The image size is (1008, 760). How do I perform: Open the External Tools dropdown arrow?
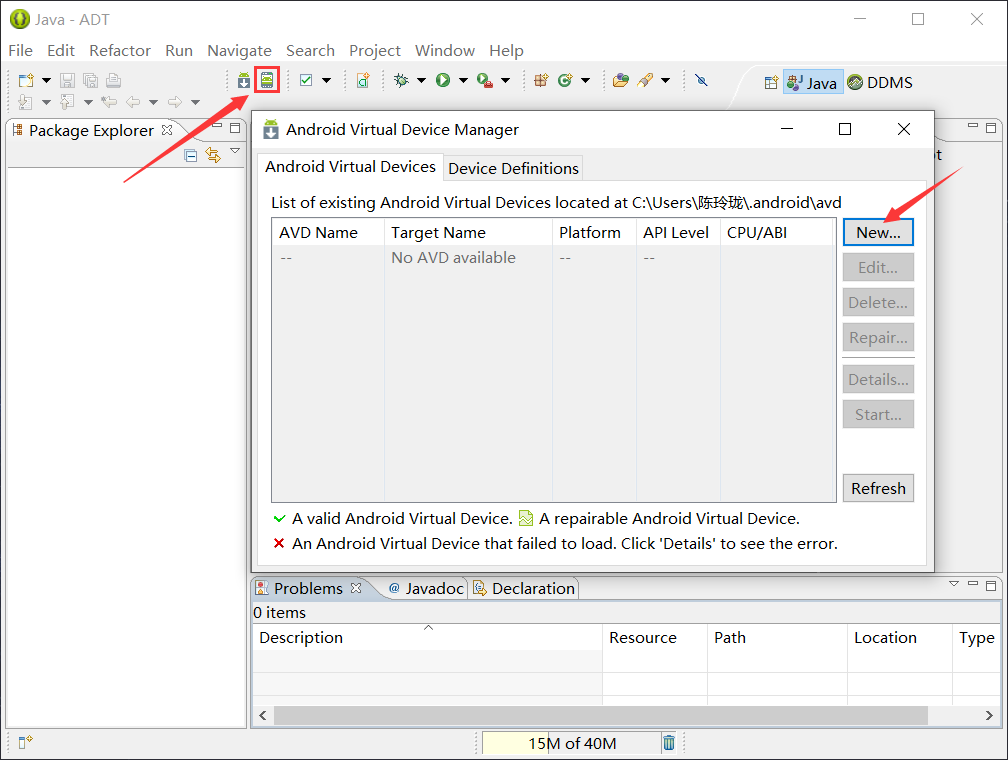click(505, 80)
